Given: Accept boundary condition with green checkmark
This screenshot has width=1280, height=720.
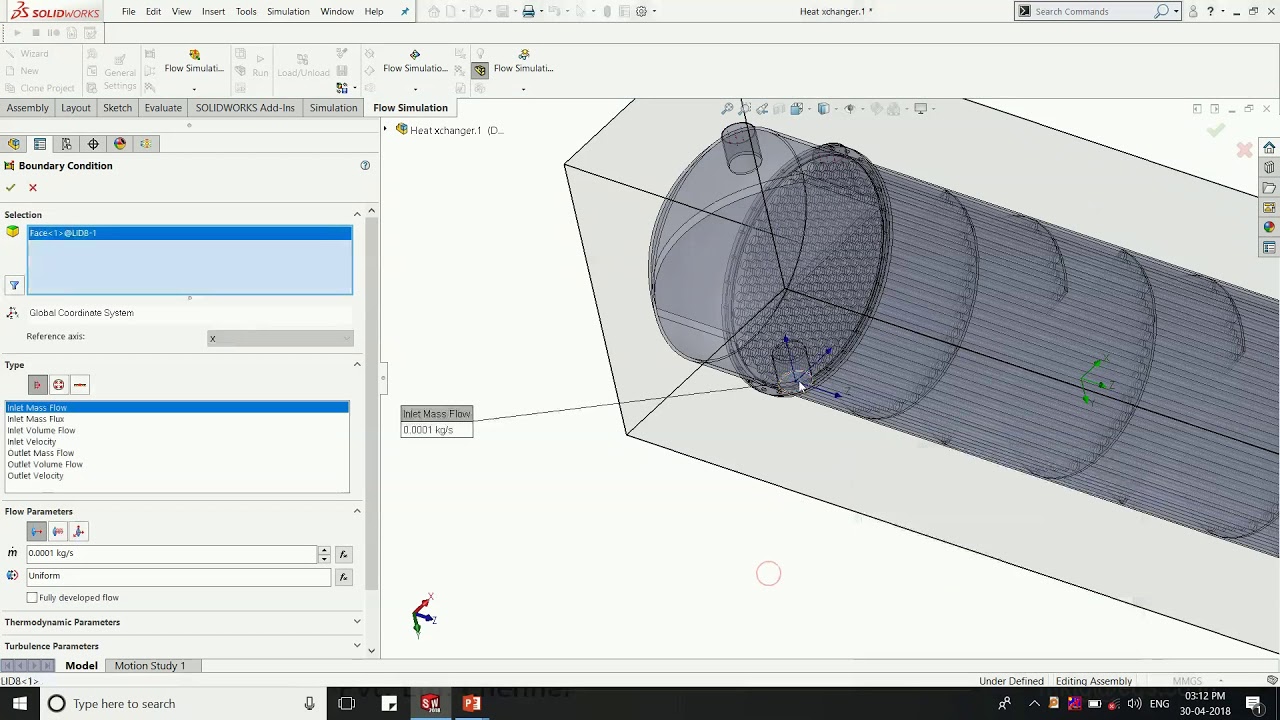Looking at the screenshot, I should click(x=10, y=187).
